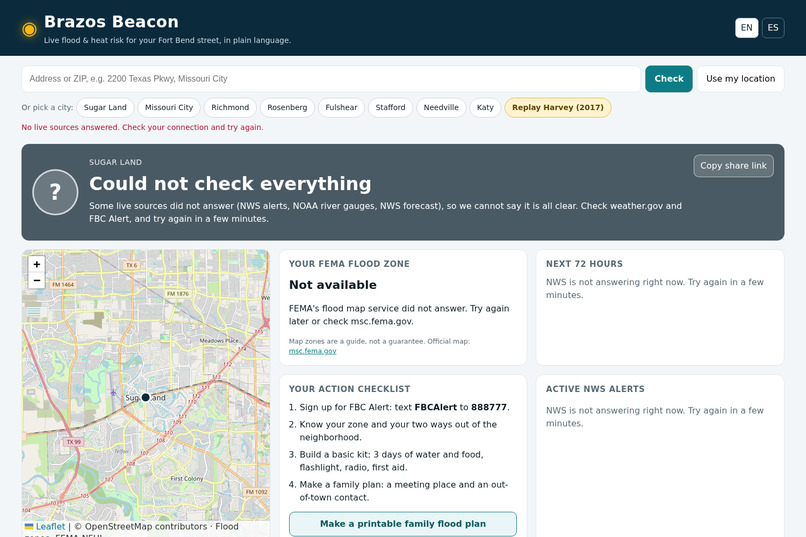Click the 'Could not check everything' heading

[x=230, y=183]
